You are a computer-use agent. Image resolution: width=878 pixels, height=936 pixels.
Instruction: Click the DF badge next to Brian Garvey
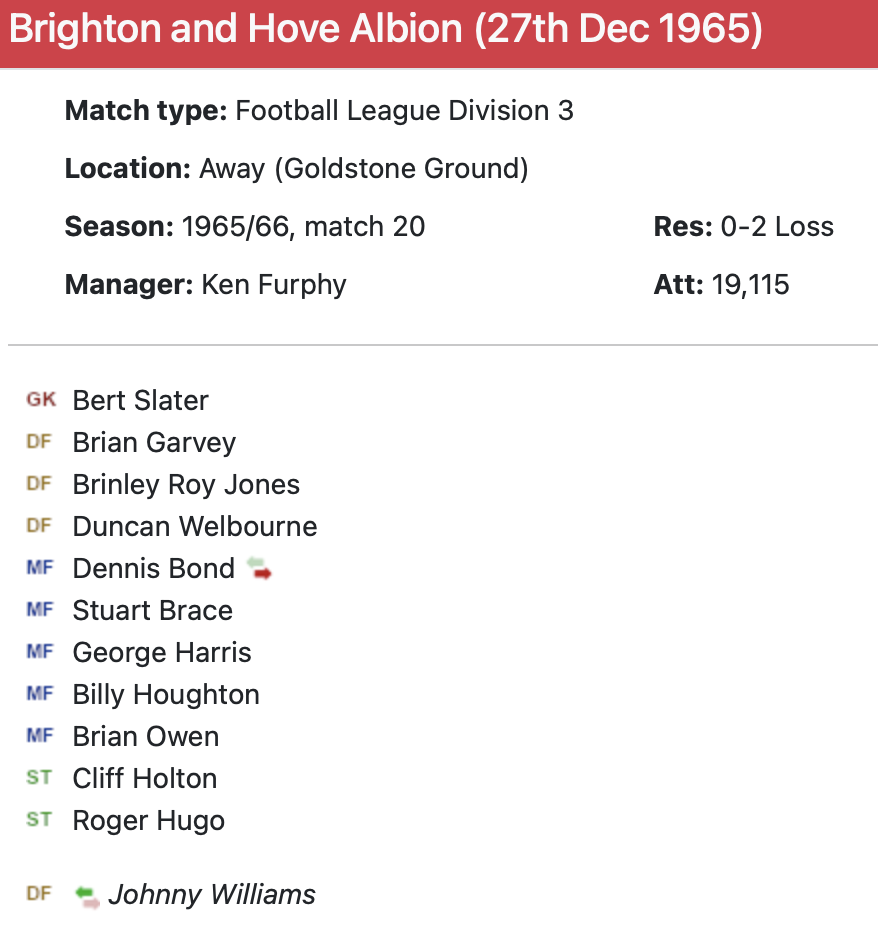(39, 442)
